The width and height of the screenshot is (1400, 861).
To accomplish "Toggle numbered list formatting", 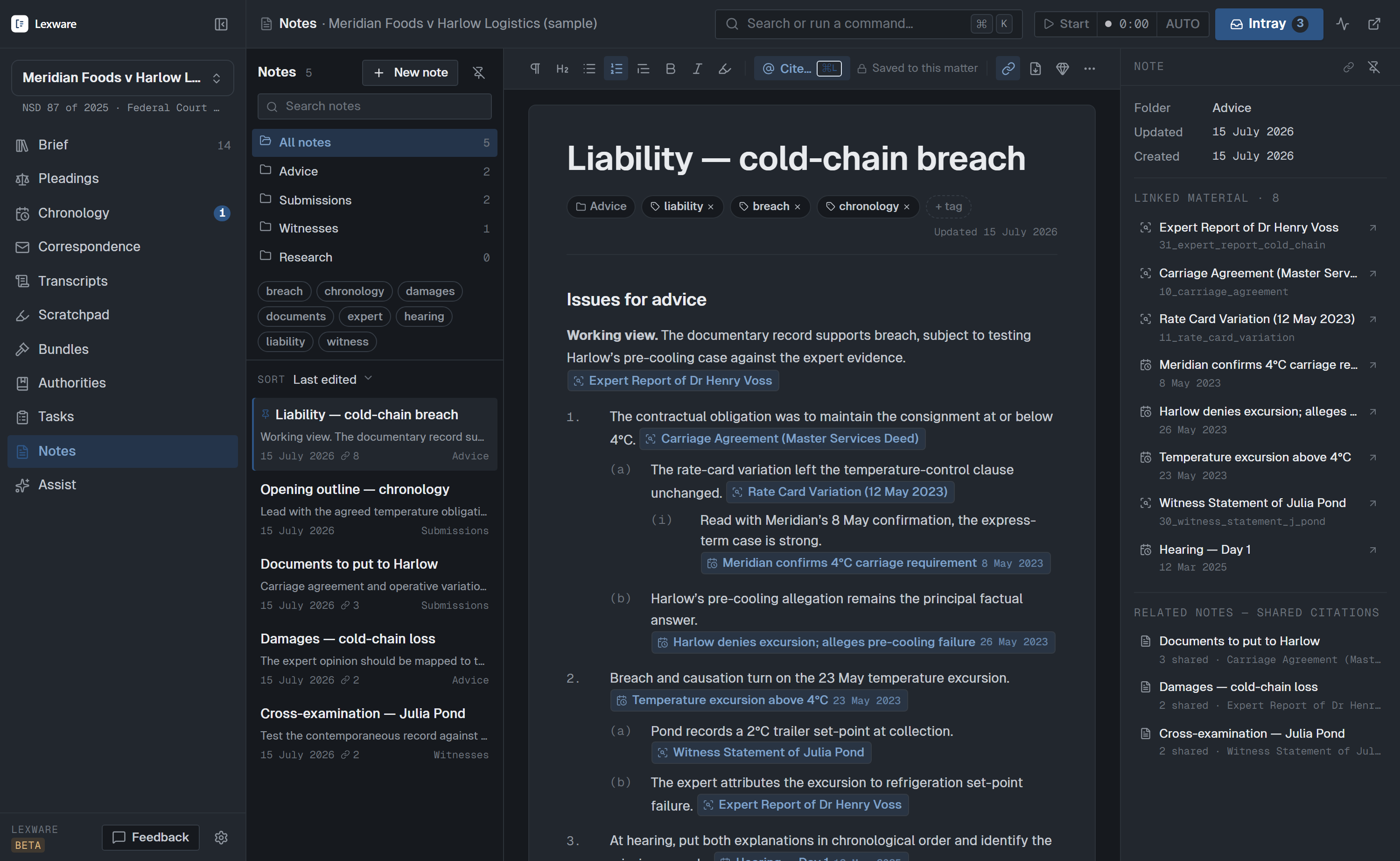I will pyautogui.click(x=616, y=68).
